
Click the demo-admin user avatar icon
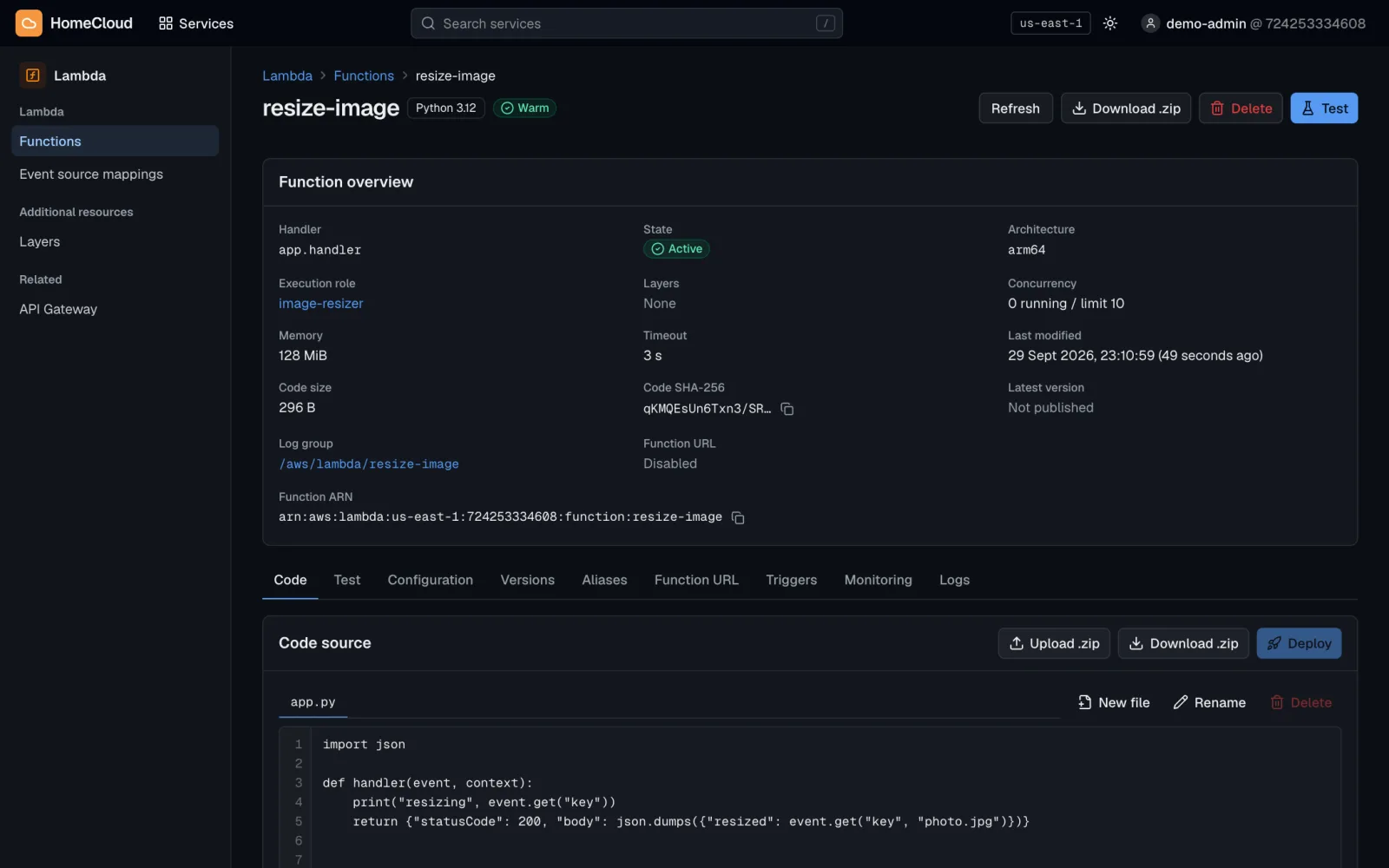1150,23
